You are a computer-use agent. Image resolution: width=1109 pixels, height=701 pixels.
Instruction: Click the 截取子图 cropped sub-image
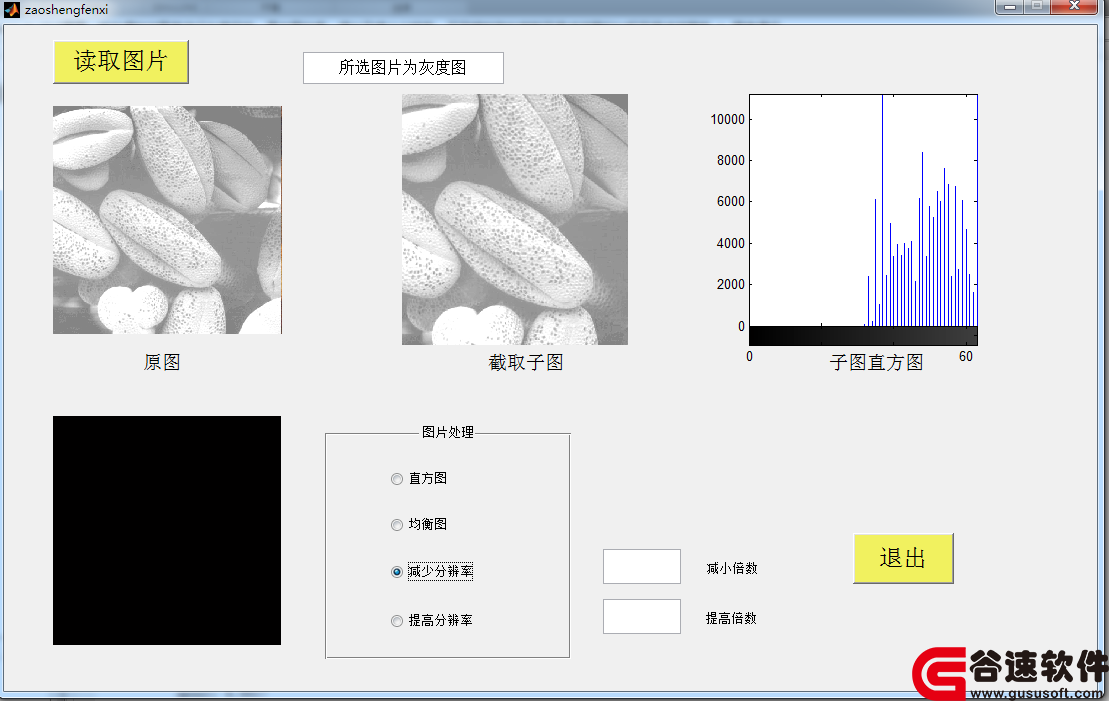pos(515,219)
